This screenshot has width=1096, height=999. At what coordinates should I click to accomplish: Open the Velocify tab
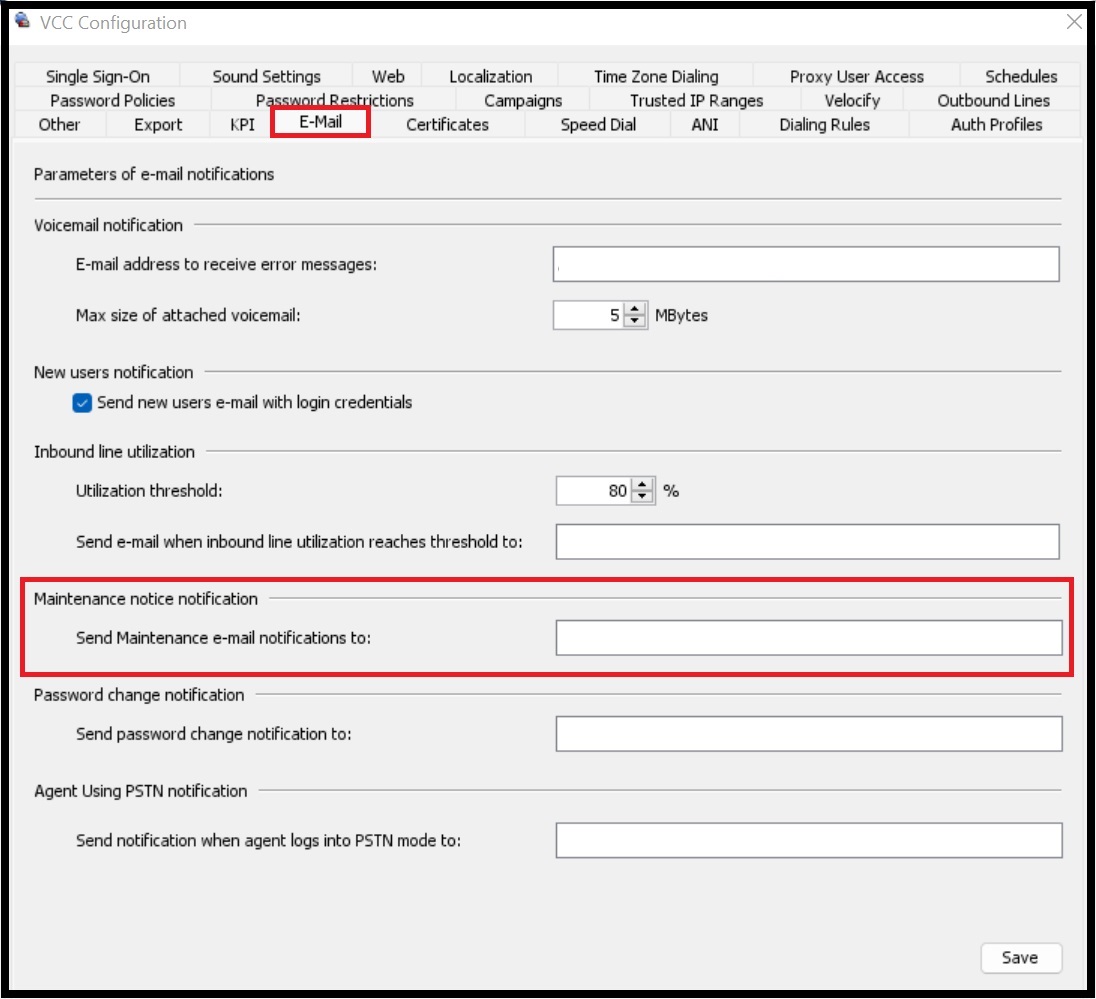(x=852, y=100)
